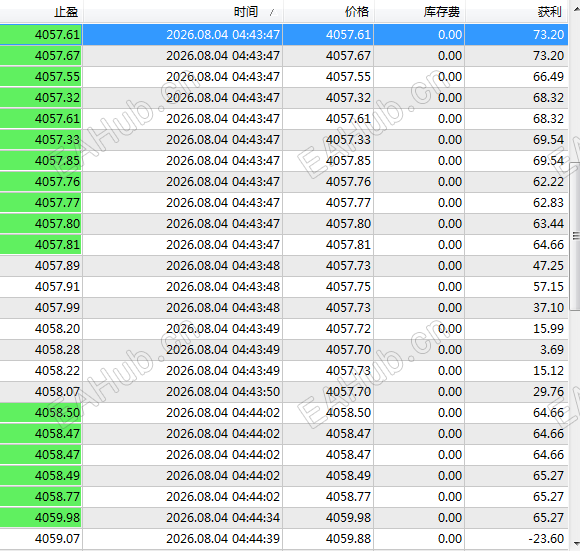Click profit value 57.15
580x551 pixels.
pos(548,287)
